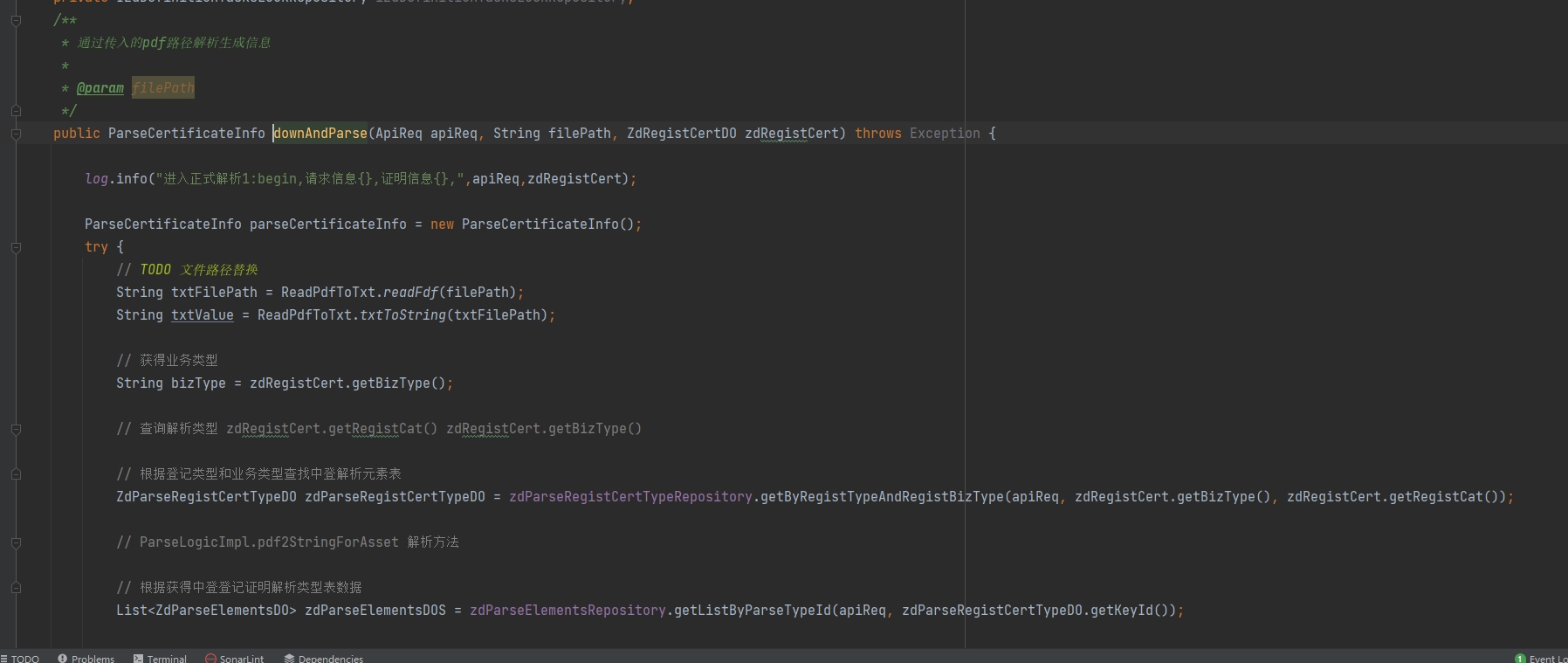Click the getListByParseTypeId method call
The width and height of the screenshot is (1568, 663).
pos(753,610)
